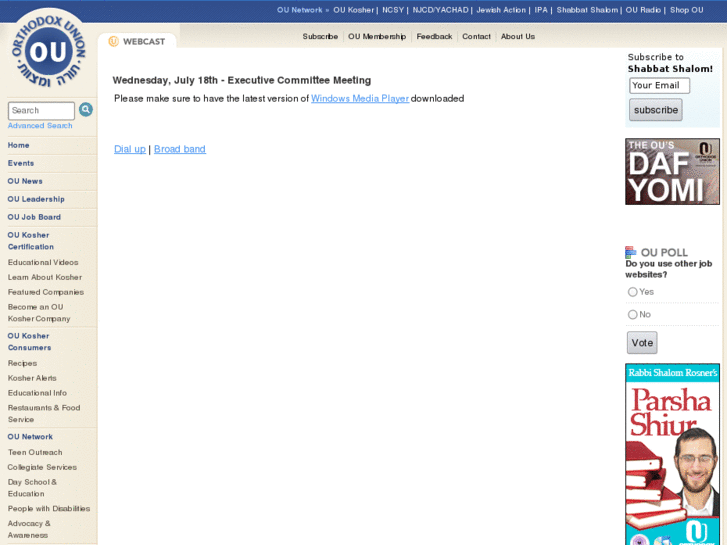Open the Contact page
The height and width of the screenshot is (545, 727).
tap(476, 36)
